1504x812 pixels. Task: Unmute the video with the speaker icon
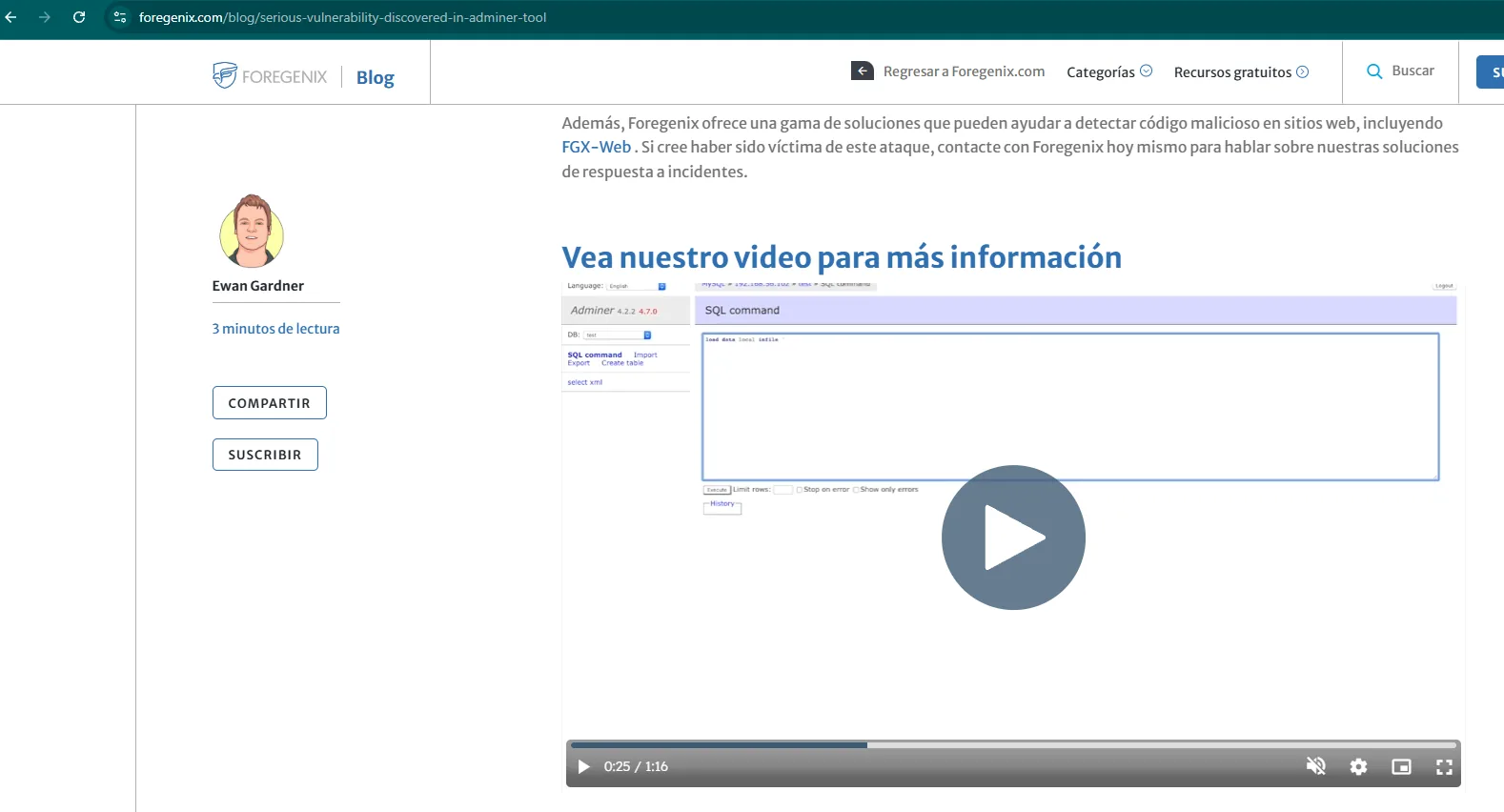pyautogui.click(x=1316, y=766)
